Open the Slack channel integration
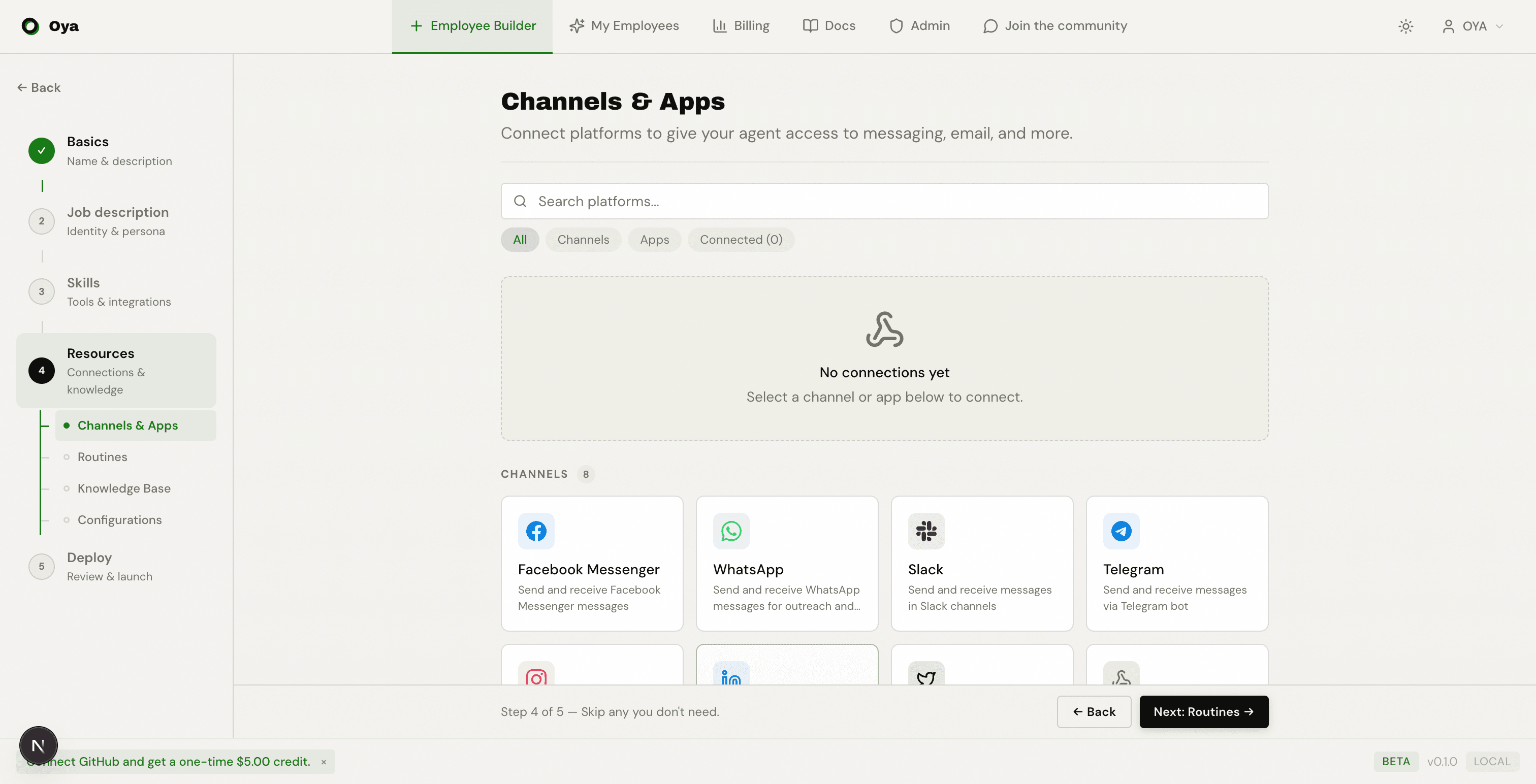 tap(981, 563)
